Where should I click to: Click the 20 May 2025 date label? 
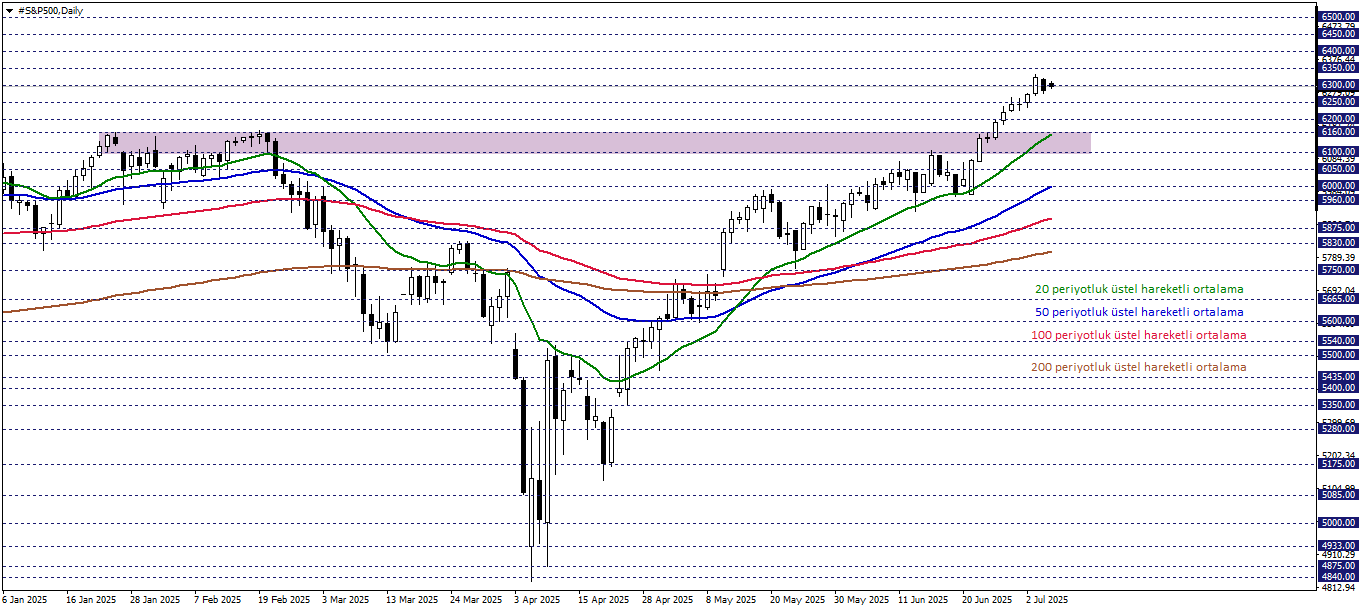[797, 600]
